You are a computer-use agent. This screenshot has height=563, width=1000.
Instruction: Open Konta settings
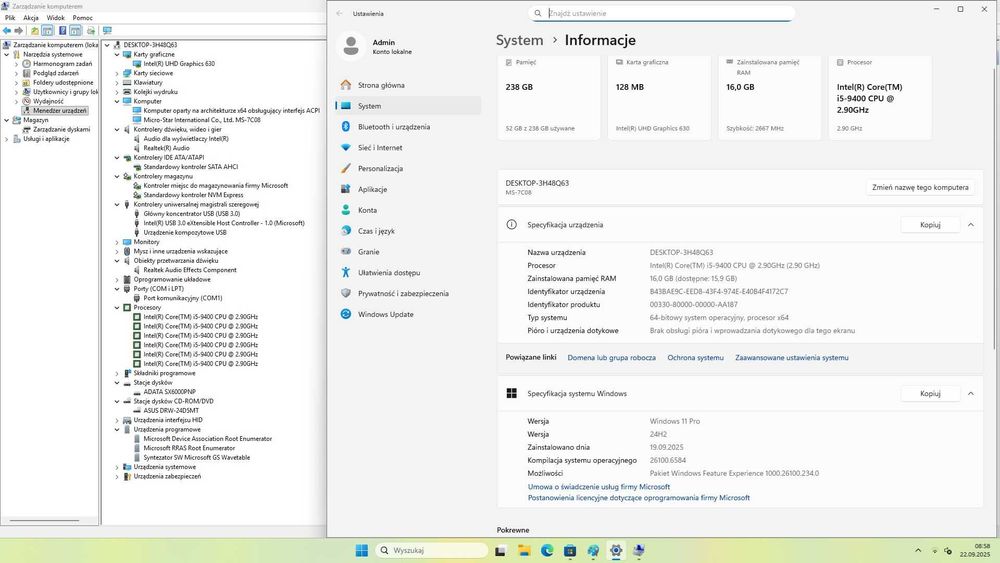point(408,210)
